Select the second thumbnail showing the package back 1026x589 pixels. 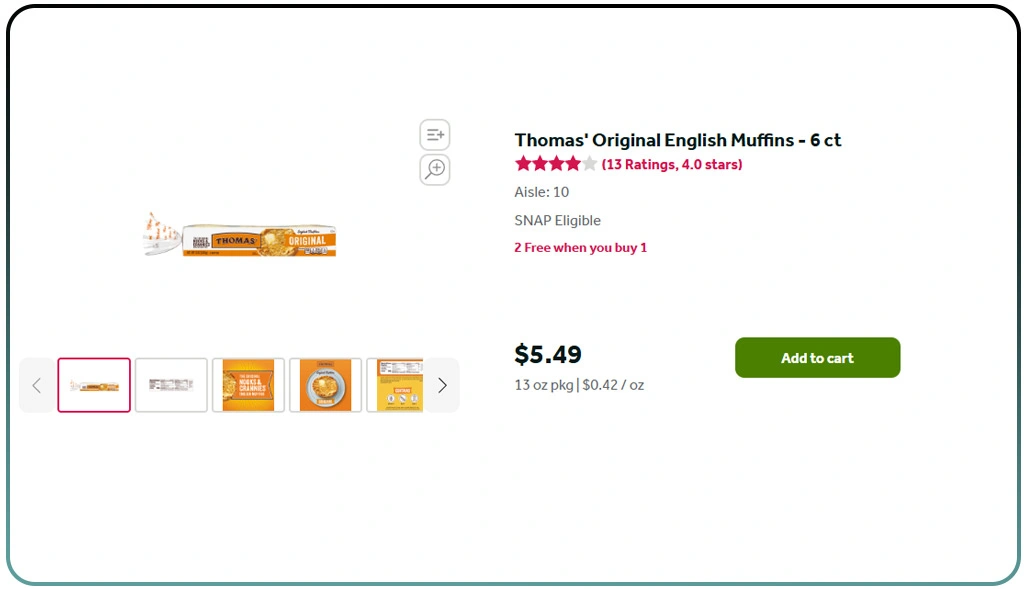click(x=171, y=385)
